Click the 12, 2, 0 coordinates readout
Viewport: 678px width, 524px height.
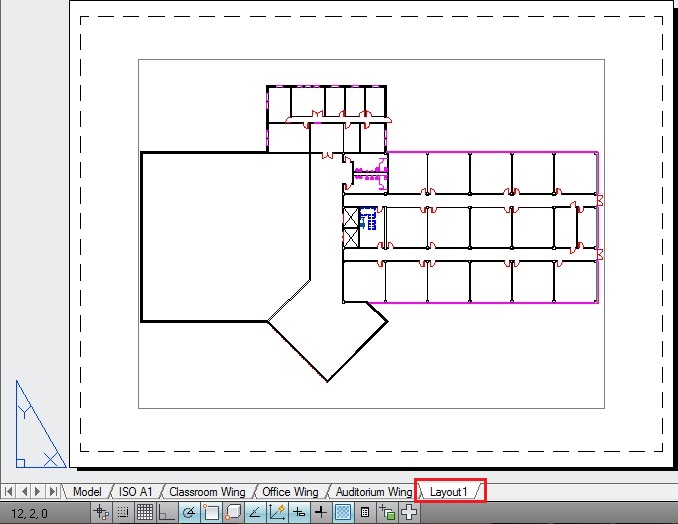click(29, 514)
